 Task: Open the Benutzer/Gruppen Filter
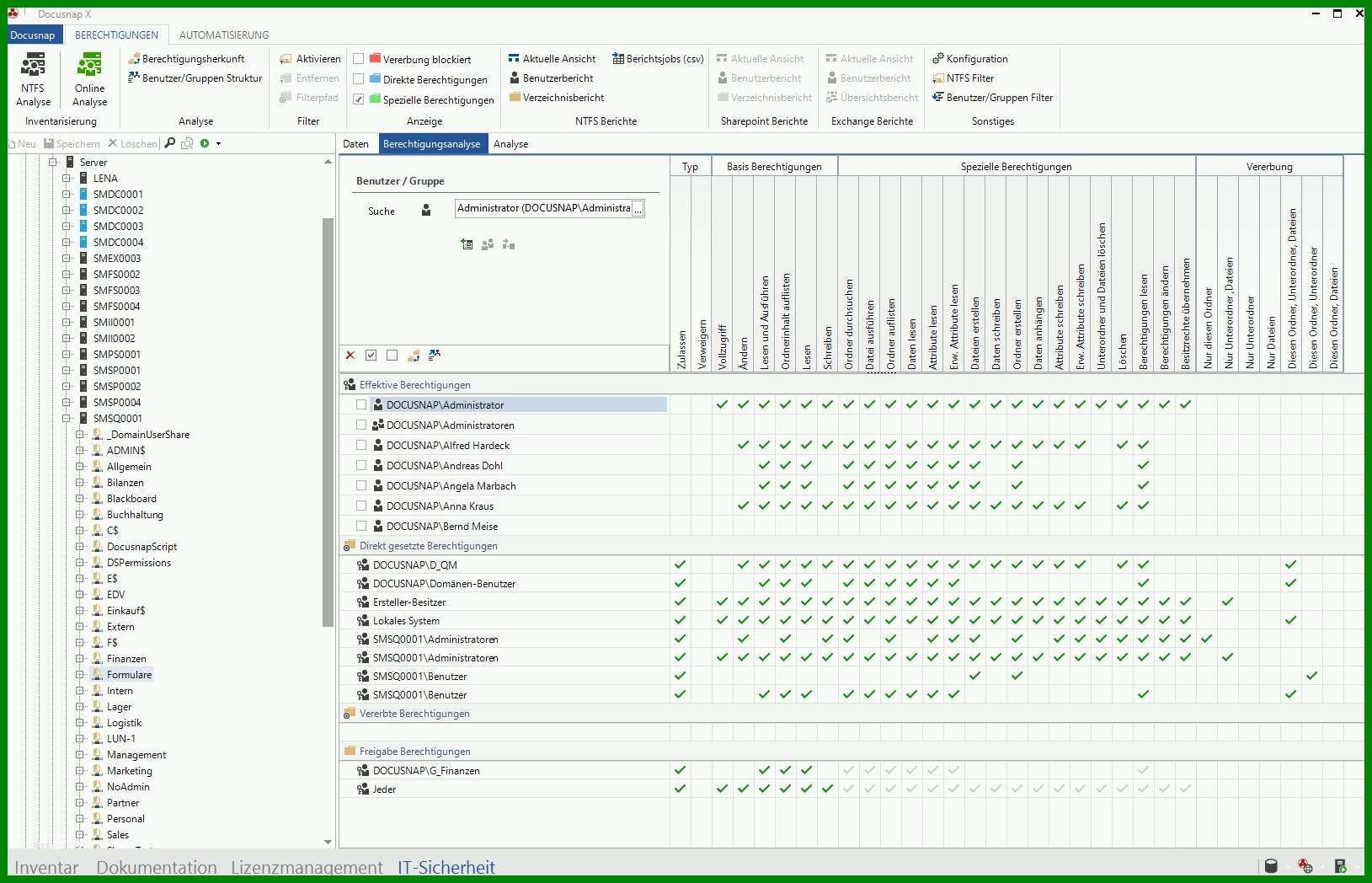[x=992, y=98]
